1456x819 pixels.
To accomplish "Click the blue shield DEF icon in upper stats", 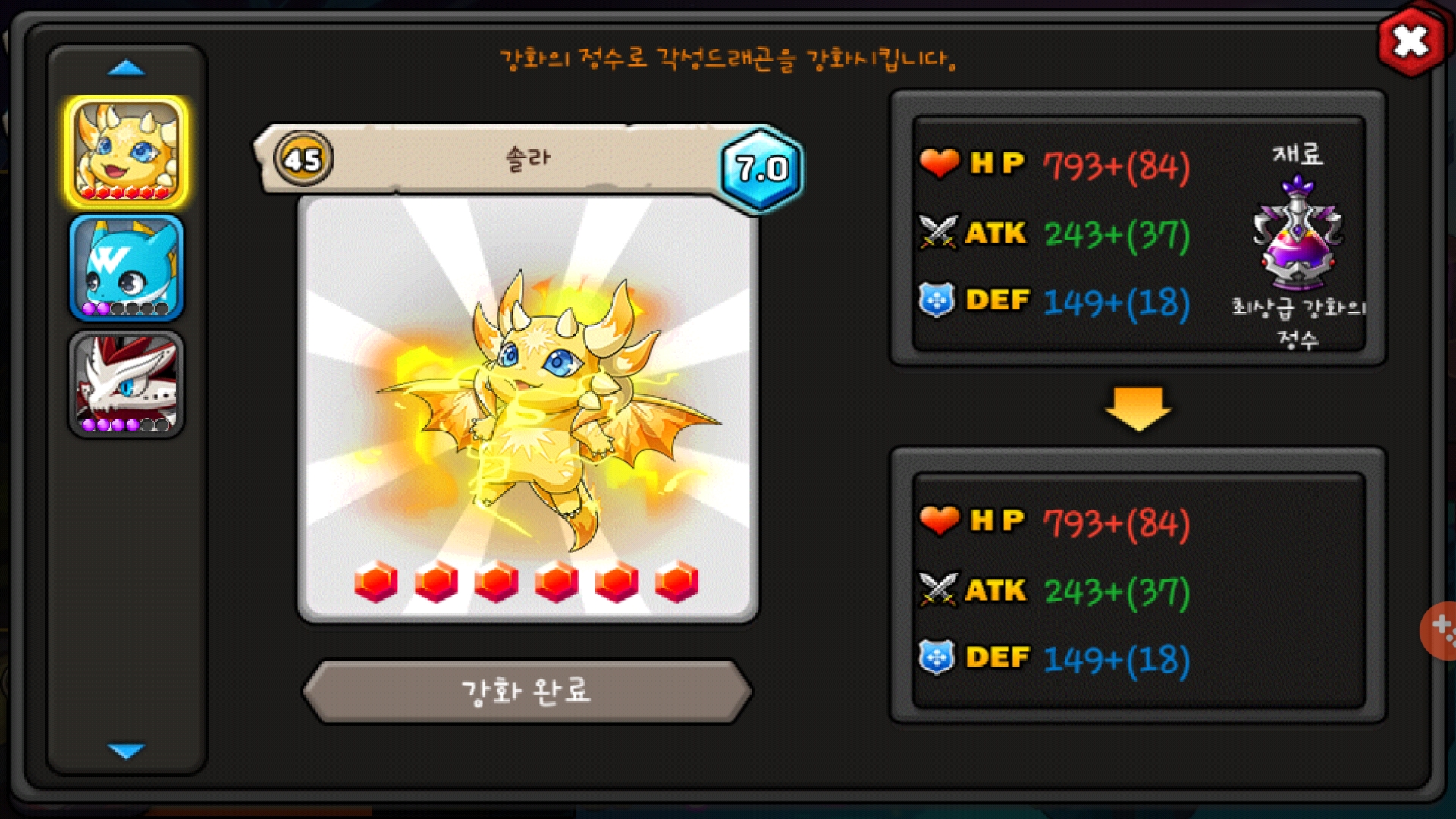I will click(x=937, y=300).
